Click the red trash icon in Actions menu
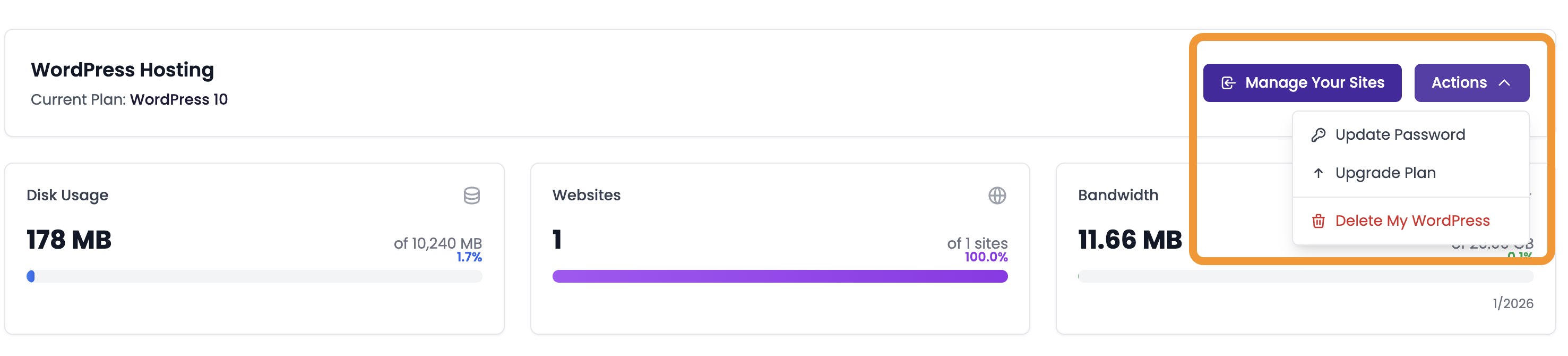Image resolution: width=1568 pixels, height=356 pixels. [1319, 221]
